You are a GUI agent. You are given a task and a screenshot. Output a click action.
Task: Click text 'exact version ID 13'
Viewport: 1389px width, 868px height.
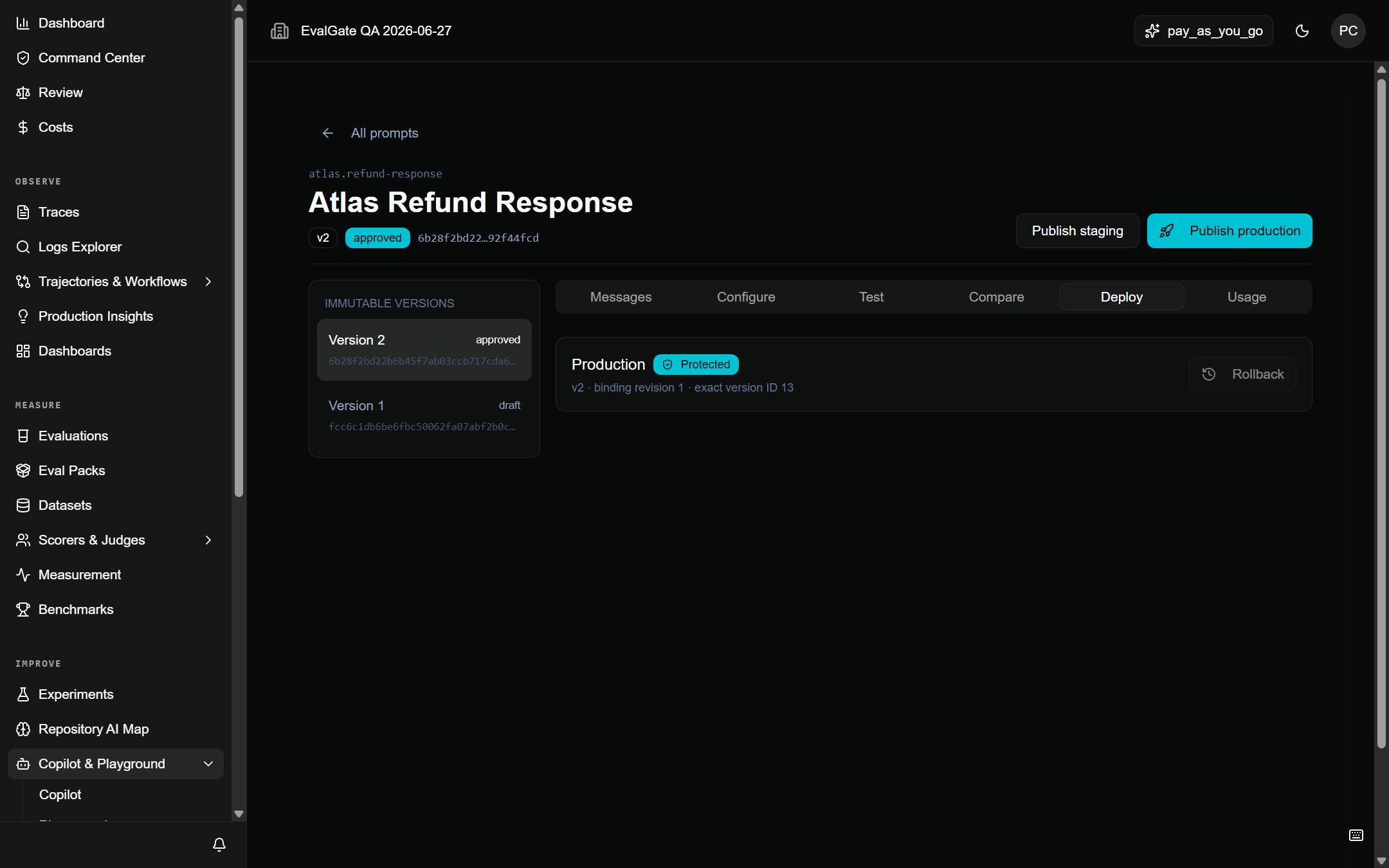744,388
